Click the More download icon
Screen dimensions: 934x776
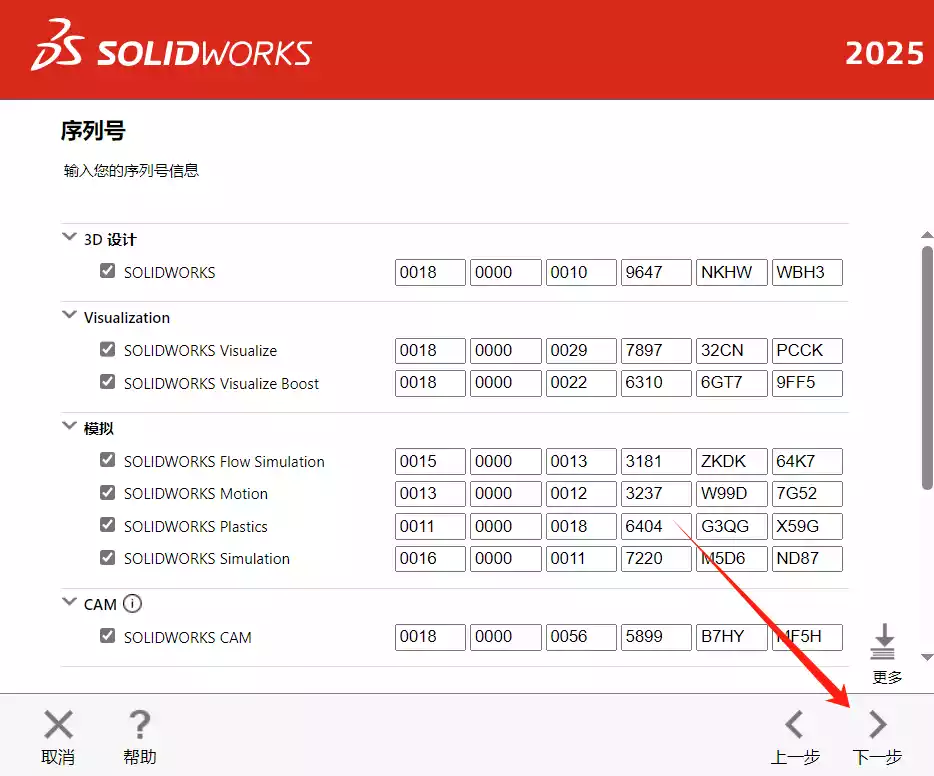click(882, 642)
